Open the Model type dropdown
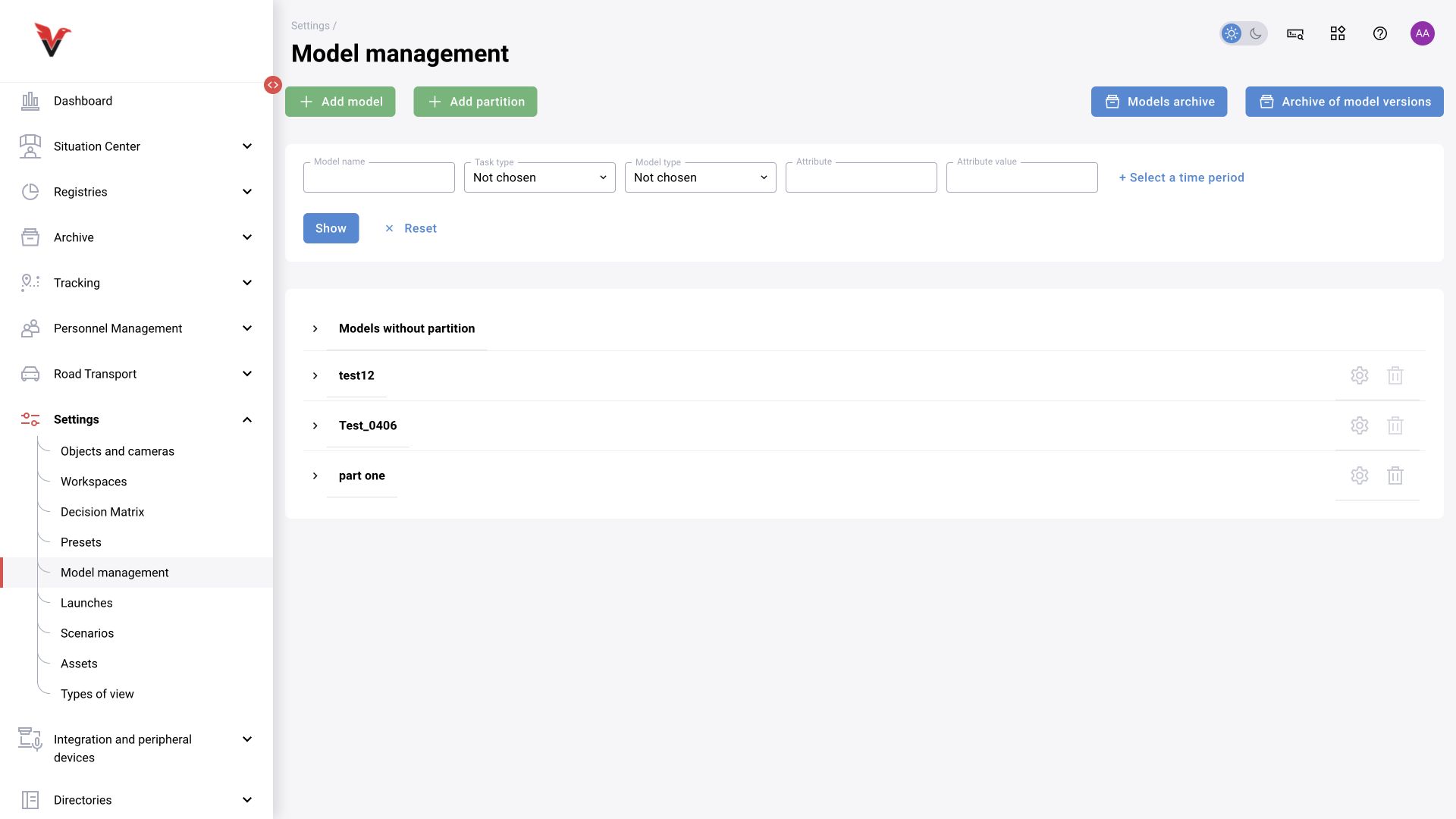The width and height of the screenshot is (1456, 819). [x=701, y=177]
